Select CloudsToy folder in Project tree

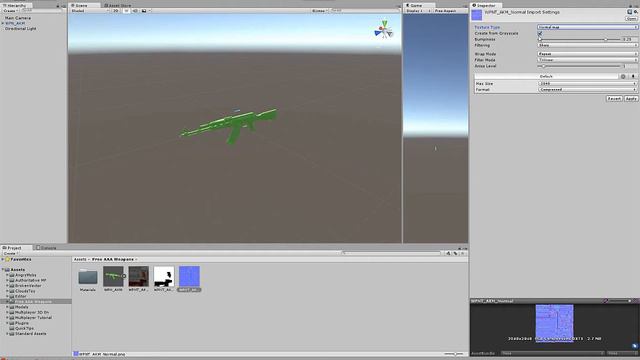tap(25, 291)
